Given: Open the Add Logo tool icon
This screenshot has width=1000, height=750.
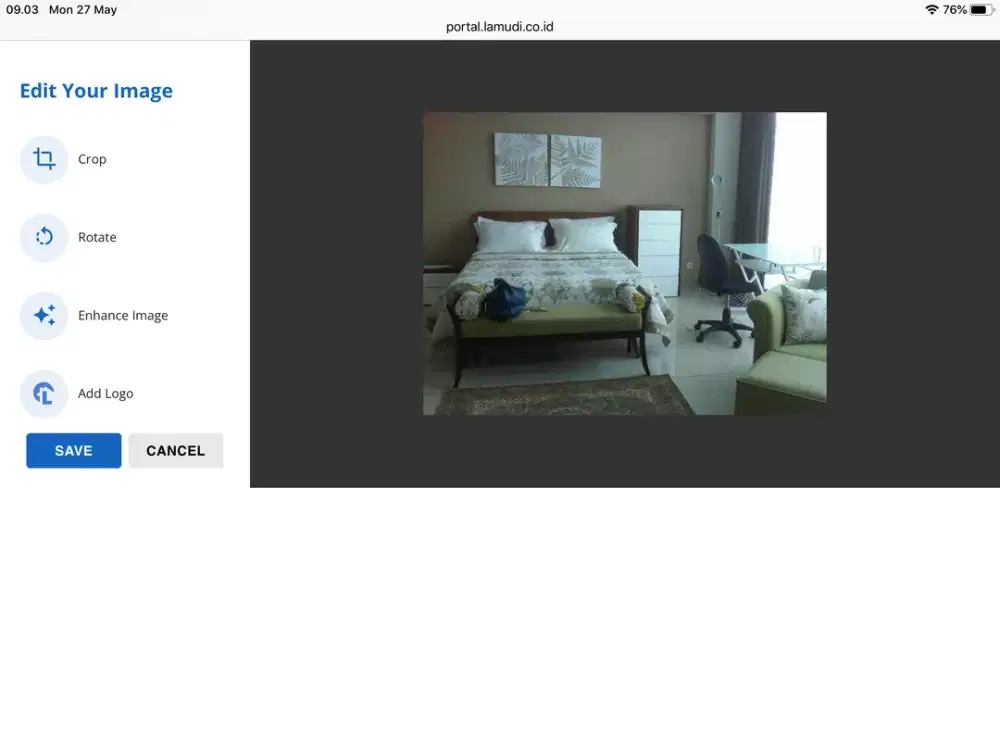Looking at the screenshot, I should (x=44, y=393).
